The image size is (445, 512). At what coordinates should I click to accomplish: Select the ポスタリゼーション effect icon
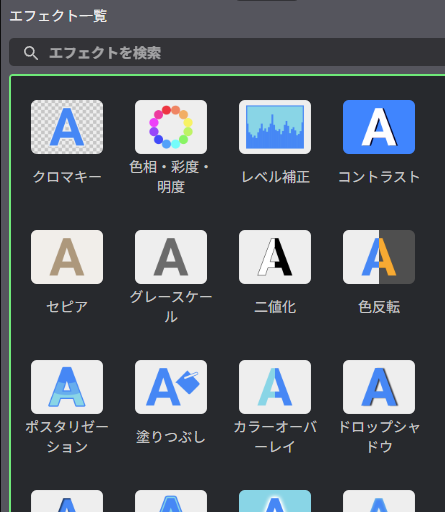pyautogui.click(x=67, y=387)
